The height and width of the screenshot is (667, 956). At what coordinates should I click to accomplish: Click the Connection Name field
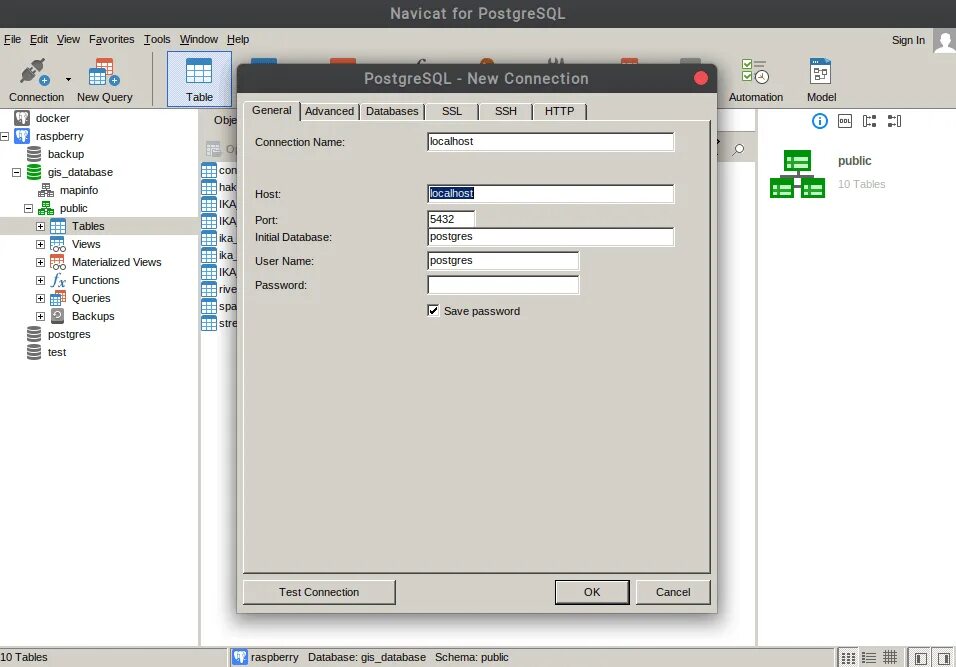551,141
